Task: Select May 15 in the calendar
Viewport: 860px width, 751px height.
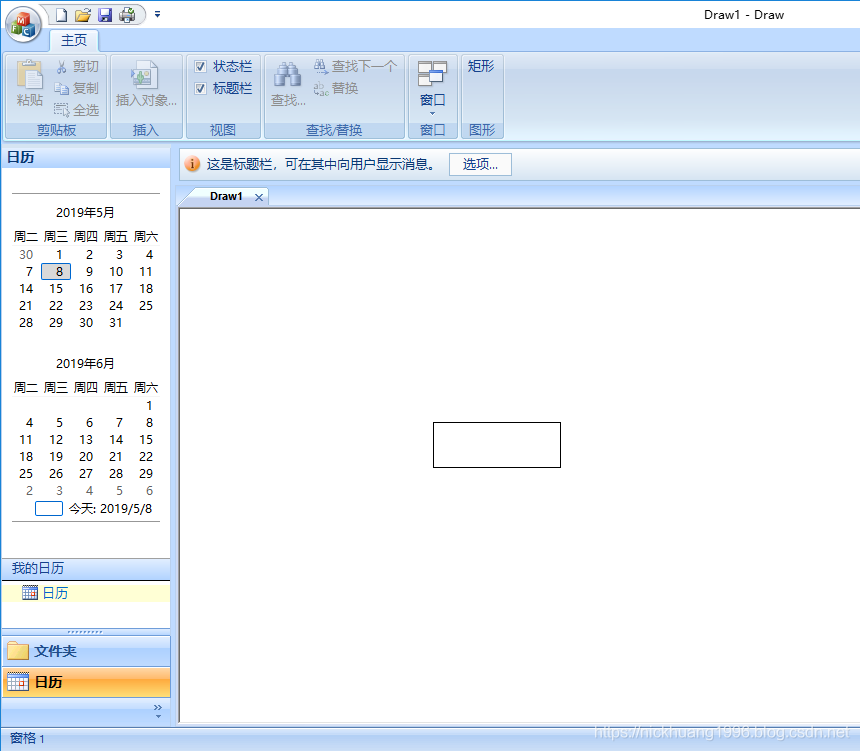Action: point(56,289)
